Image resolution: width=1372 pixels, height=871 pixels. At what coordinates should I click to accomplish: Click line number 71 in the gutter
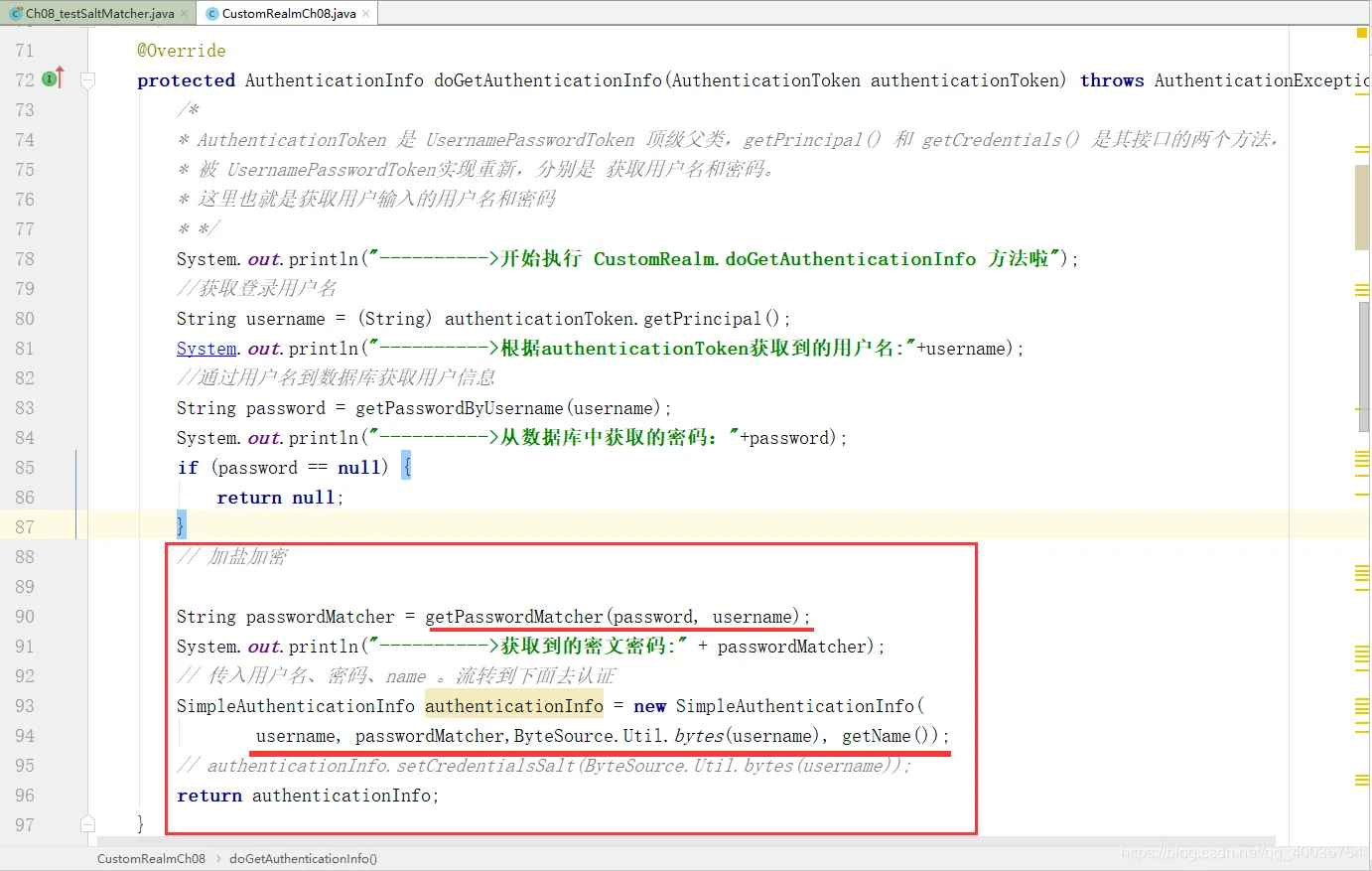pyautogui.click(x=25, y=51)
